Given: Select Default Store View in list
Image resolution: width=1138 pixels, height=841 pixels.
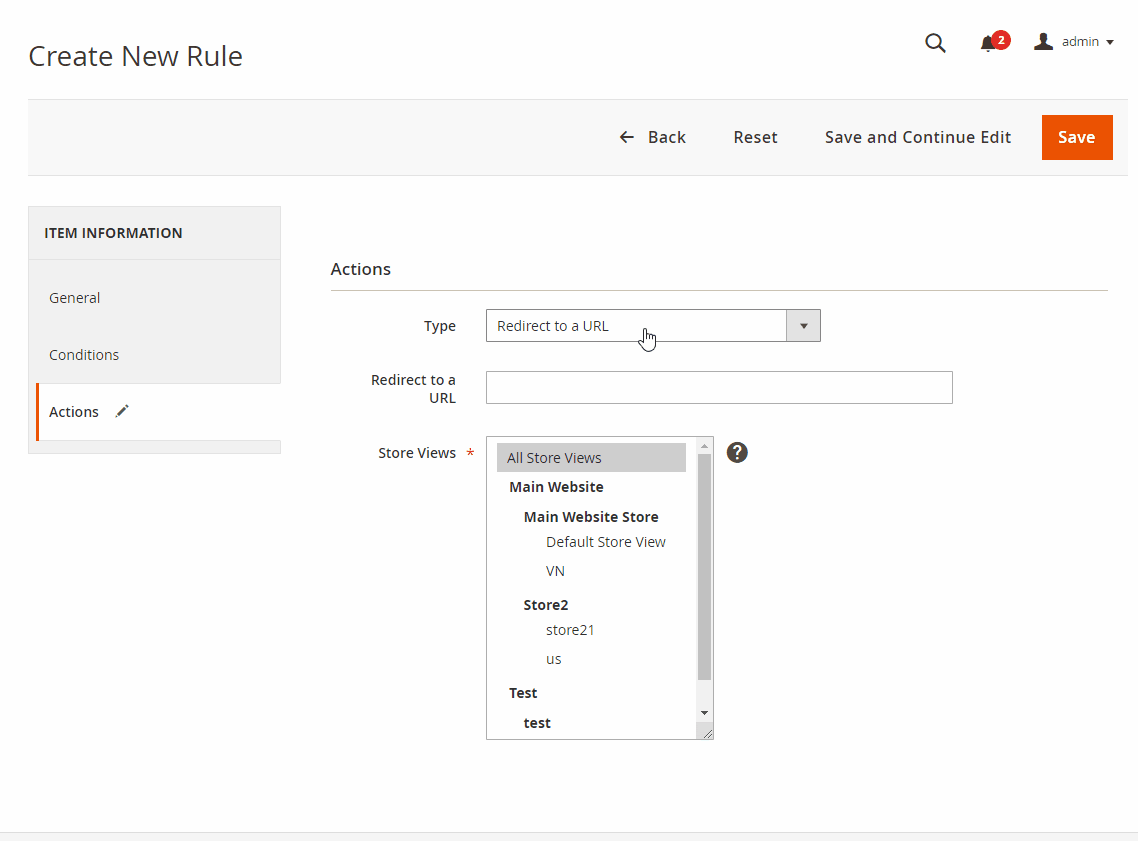Looking at the screenshot, I should pos(605,542).
